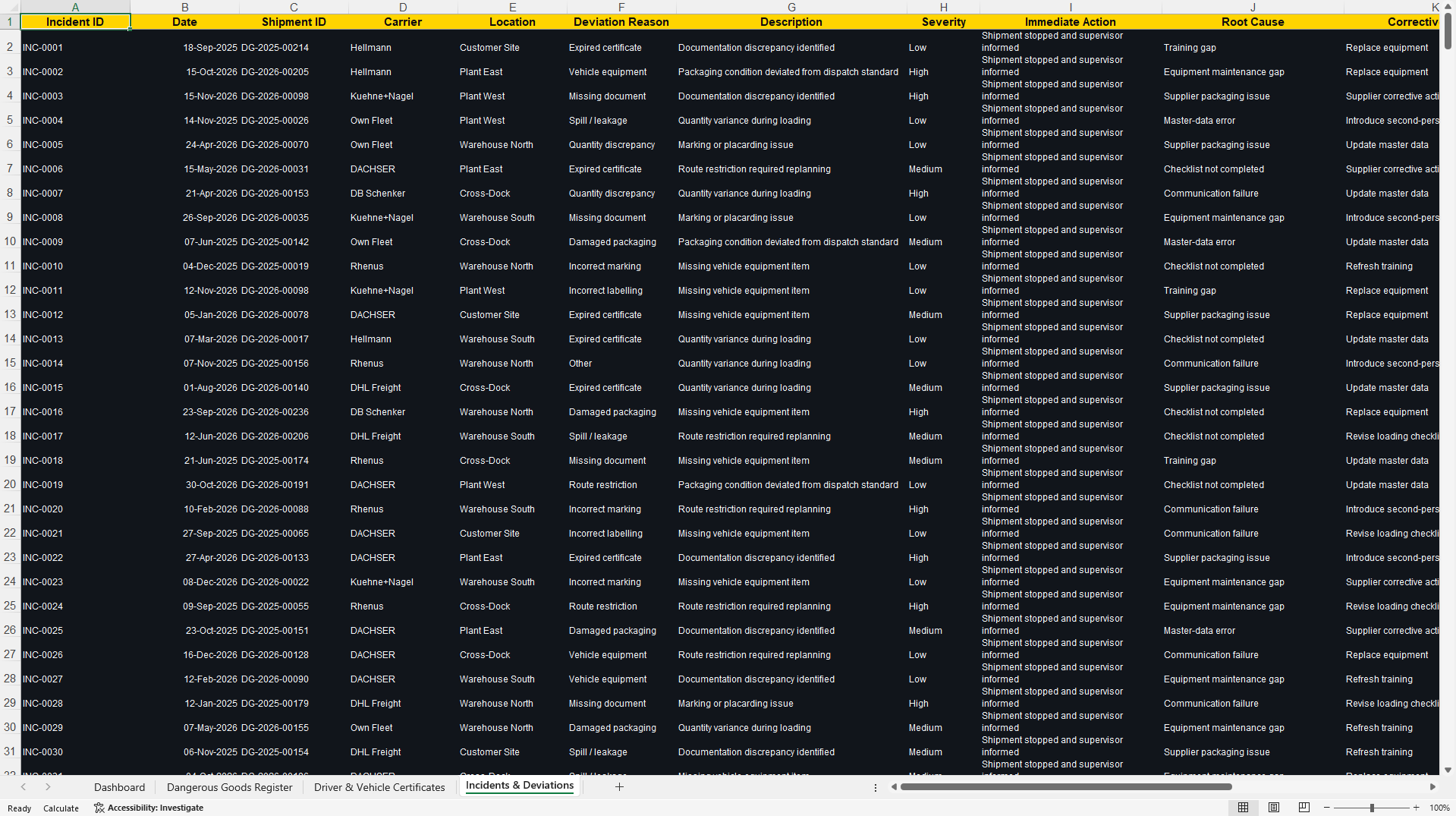
Task: Select row 5 header
Action: click(x=10, y=120)
